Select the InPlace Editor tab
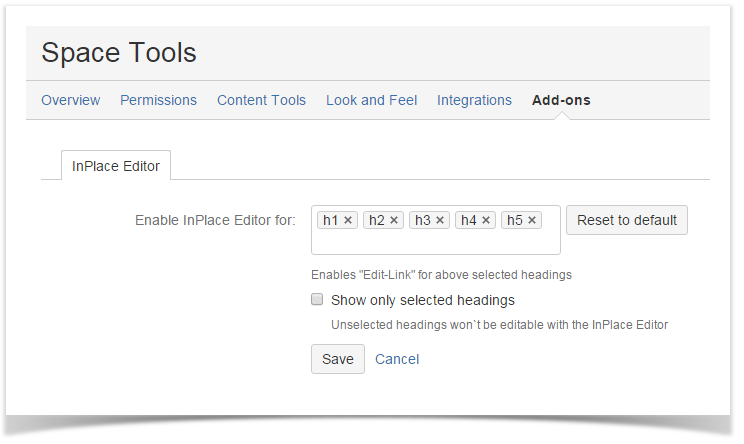The image size is (744, 444). coord(116,166)
